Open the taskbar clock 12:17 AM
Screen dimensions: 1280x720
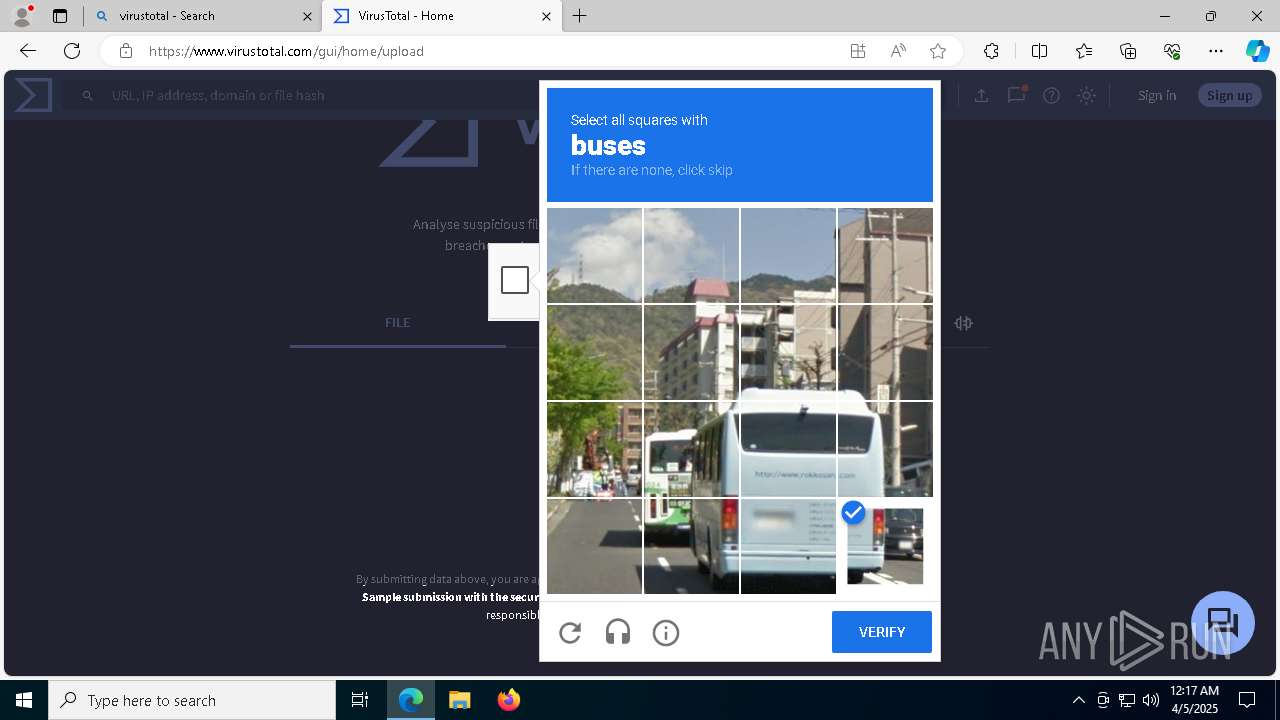click(1194, 700)
